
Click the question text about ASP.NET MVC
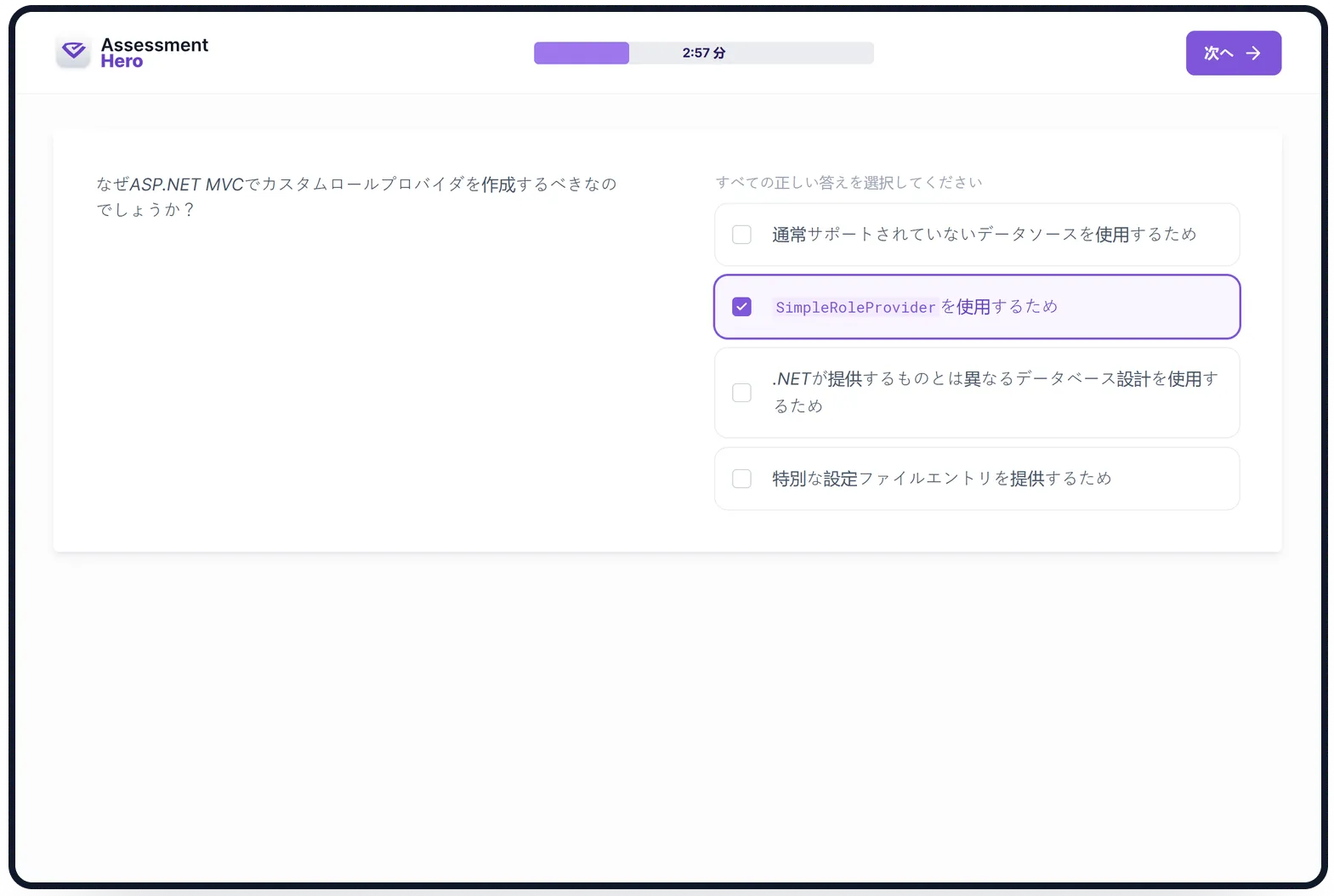coord(355,184)
